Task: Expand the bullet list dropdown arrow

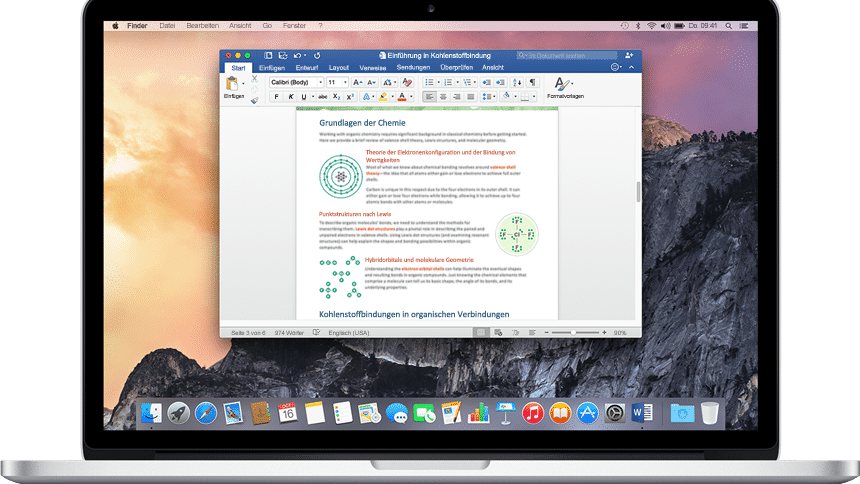Action: [438, 82]
